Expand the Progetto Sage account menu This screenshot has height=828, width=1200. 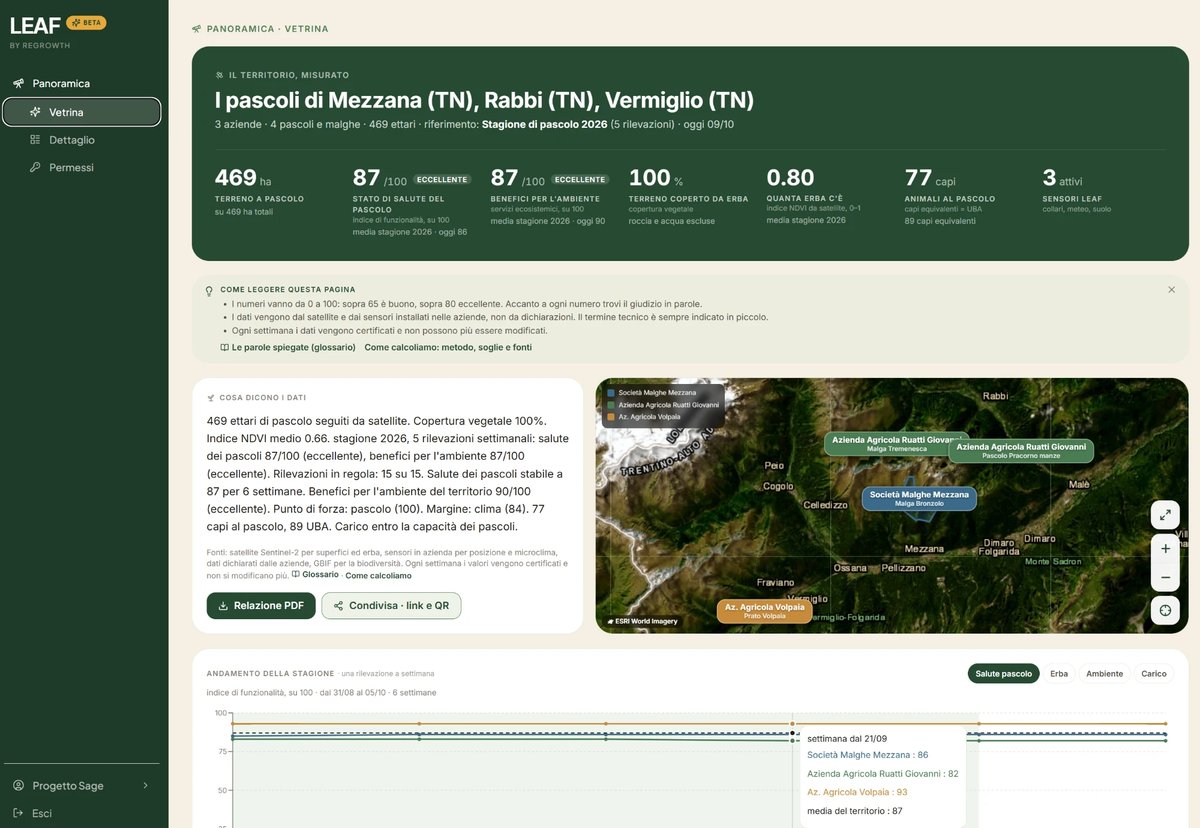(82, 785)
